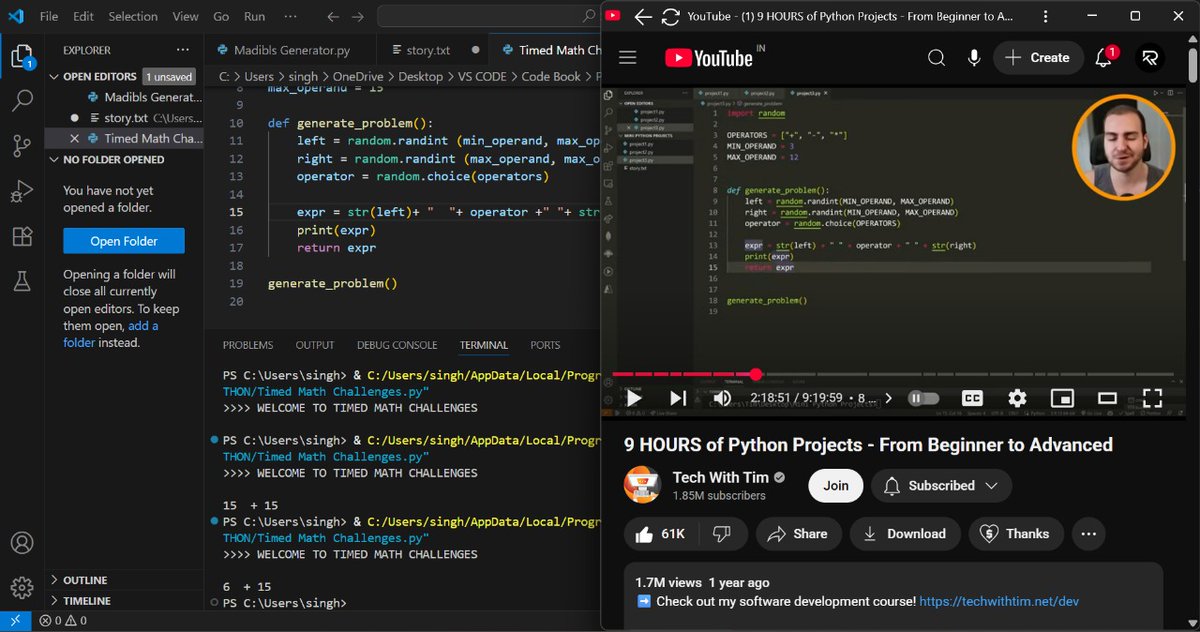Seek on the video progress bar

click(x=894, y=375)
